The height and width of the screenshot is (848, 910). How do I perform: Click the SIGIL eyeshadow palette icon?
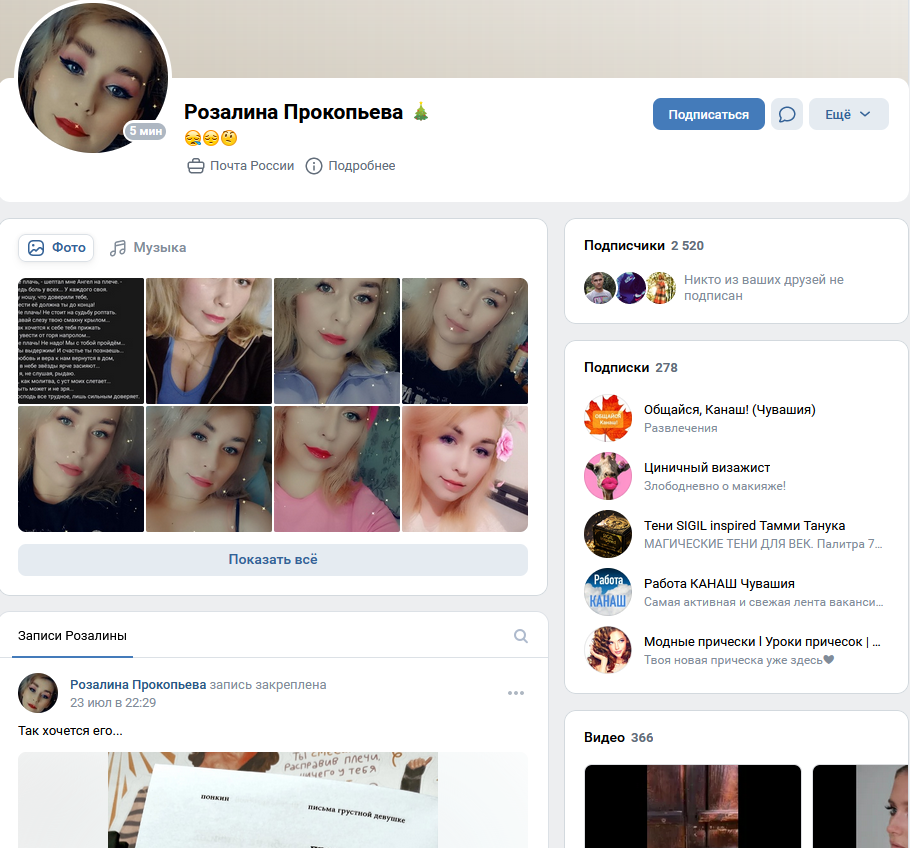[608, 534]
